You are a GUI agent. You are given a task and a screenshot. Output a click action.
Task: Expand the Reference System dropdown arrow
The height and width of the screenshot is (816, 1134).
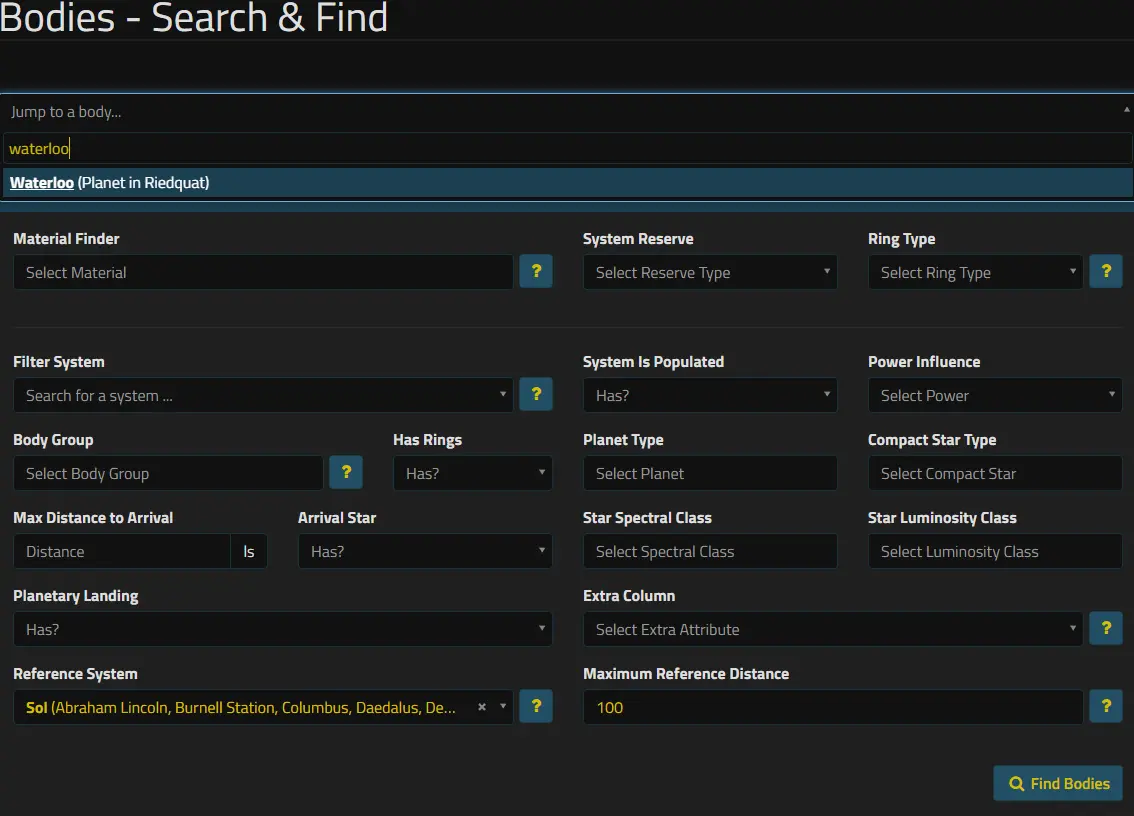pyautogui.click(x=503, y=707)
